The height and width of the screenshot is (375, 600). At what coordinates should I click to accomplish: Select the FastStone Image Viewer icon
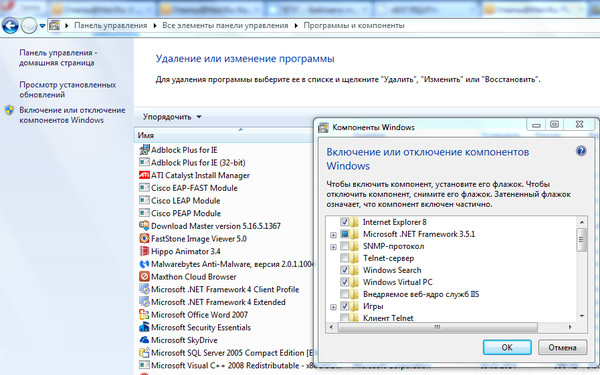pyautogui.click(x=144, y=238)
